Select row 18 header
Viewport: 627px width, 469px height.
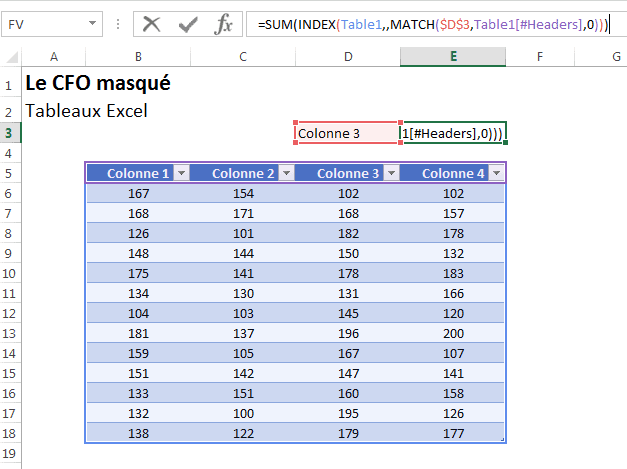10,433
